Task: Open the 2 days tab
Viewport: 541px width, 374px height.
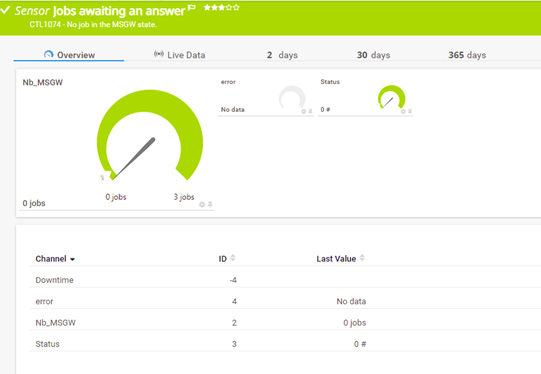Action: [282, 55]
